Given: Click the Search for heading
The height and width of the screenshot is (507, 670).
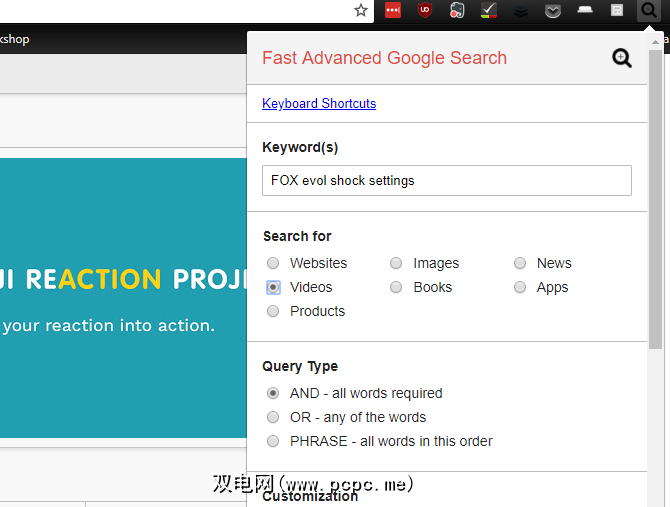Looking at the screenshot, I should coord(297,236).
